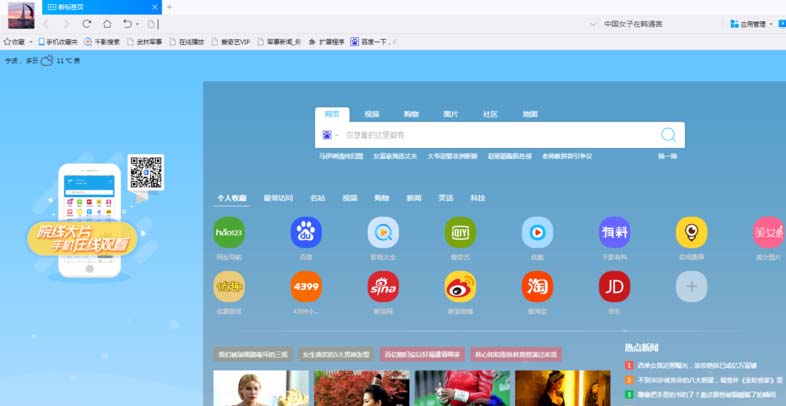
Task: Open the red JD shortcut
Action: pyautogui.click(x=614, y=286)
